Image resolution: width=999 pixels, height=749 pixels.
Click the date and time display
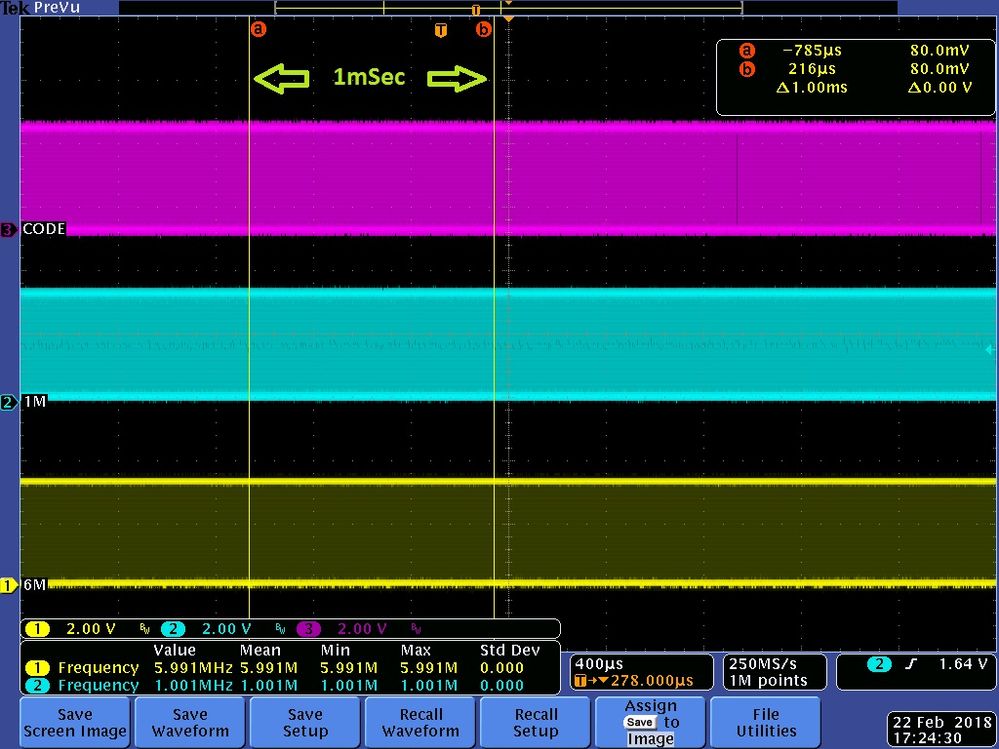[942, 730]
